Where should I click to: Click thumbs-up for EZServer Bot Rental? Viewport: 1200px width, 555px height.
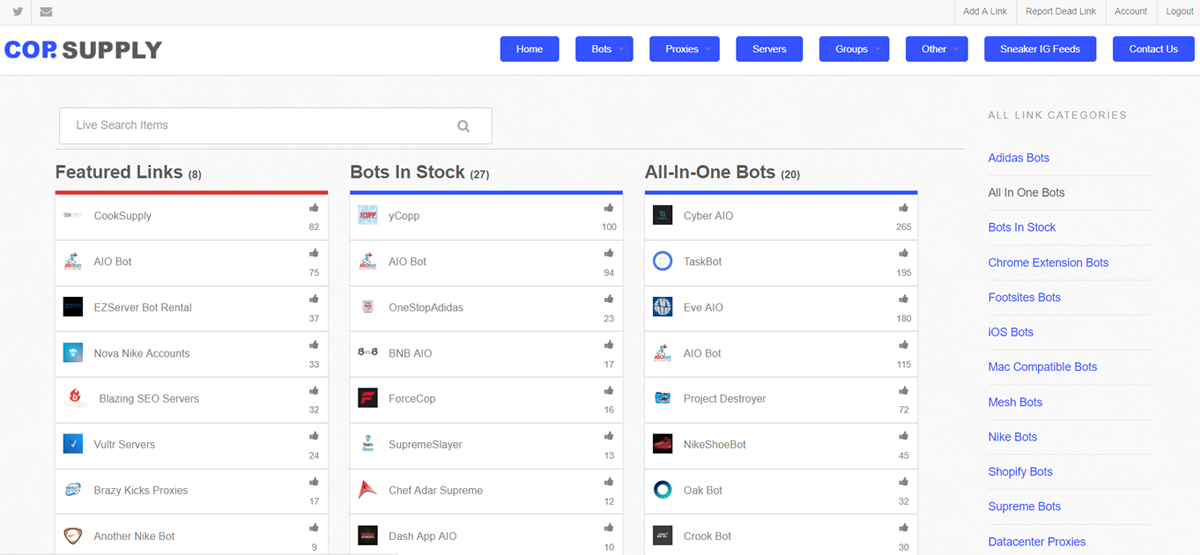(x=314, y=299)
